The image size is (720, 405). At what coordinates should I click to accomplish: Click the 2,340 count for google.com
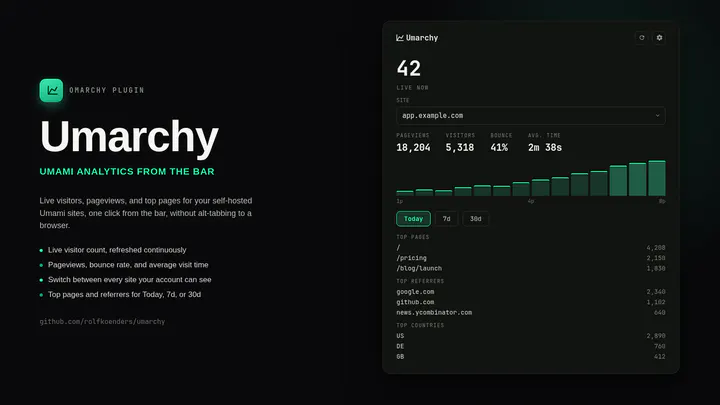coord(656,292)
